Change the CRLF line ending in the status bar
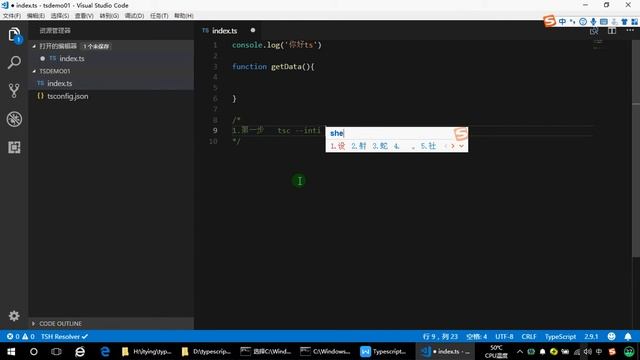640x360 pixels. coord(529,336)
